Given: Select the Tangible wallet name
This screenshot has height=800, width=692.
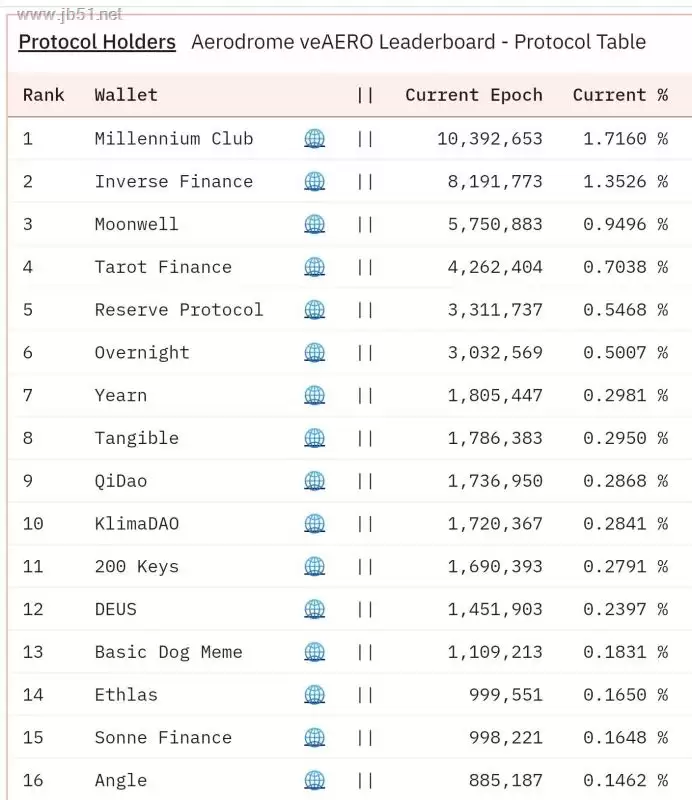Looking at the screenshot, I should pyautogui.click(x=137, y=438).
